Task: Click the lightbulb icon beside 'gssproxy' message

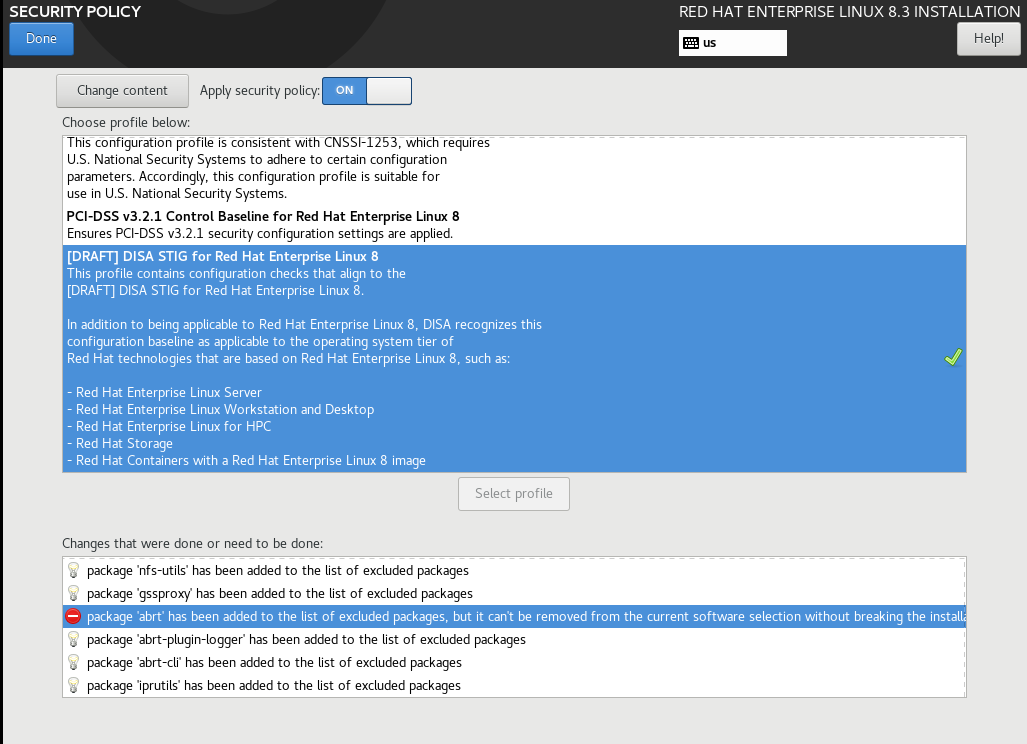Action: coord(73,593)
